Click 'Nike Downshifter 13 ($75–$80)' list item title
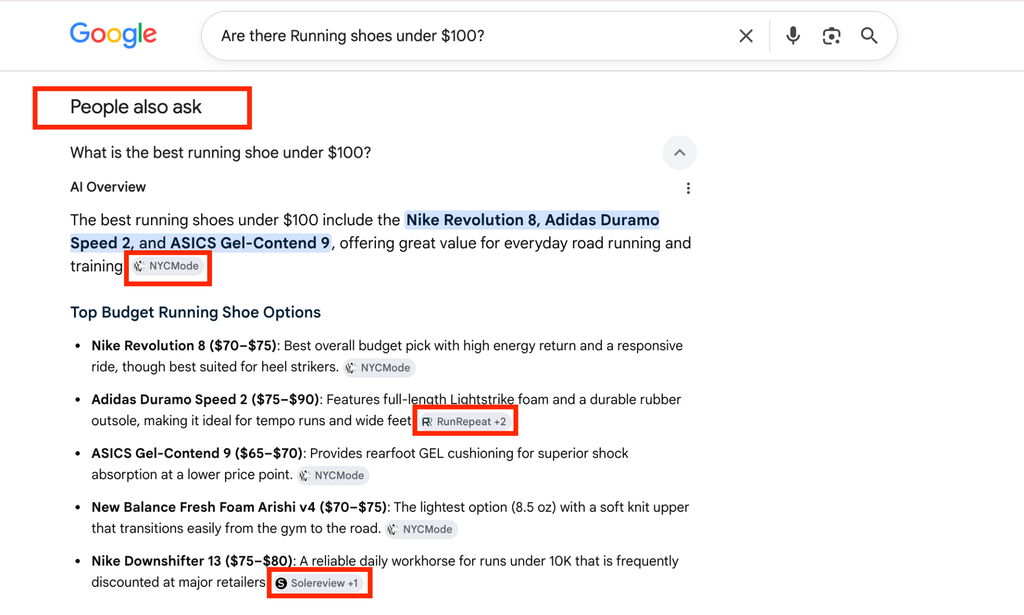Viewport: 1024px width, 615px height. [x=193, y=561]
